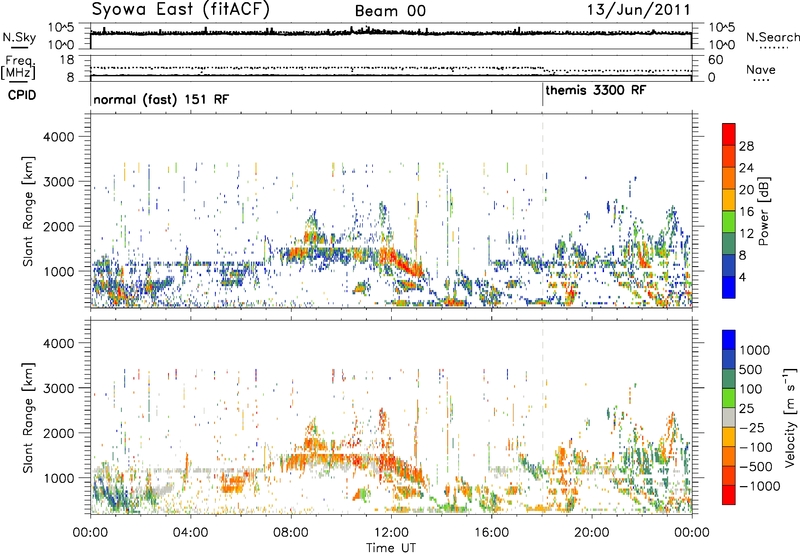Click the "N.Search" legend label
The width and height of the screenshot is (800, 554).
(772, 37)
